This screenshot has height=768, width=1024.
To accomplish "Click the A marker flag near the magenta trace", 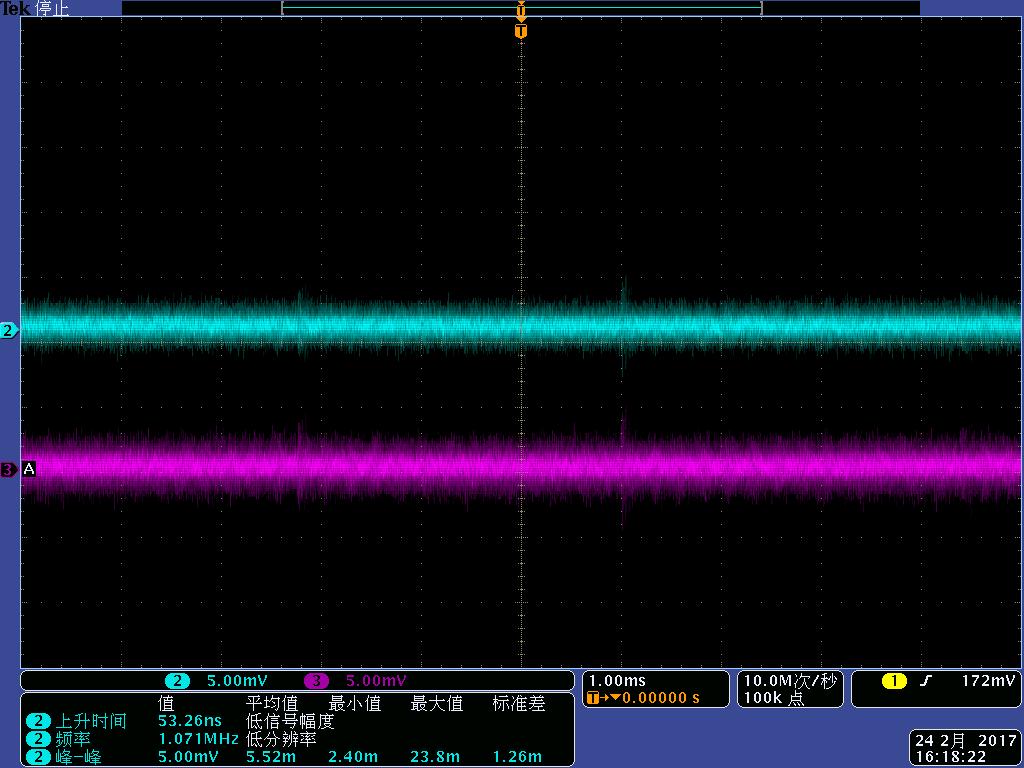I will [28, 467].
